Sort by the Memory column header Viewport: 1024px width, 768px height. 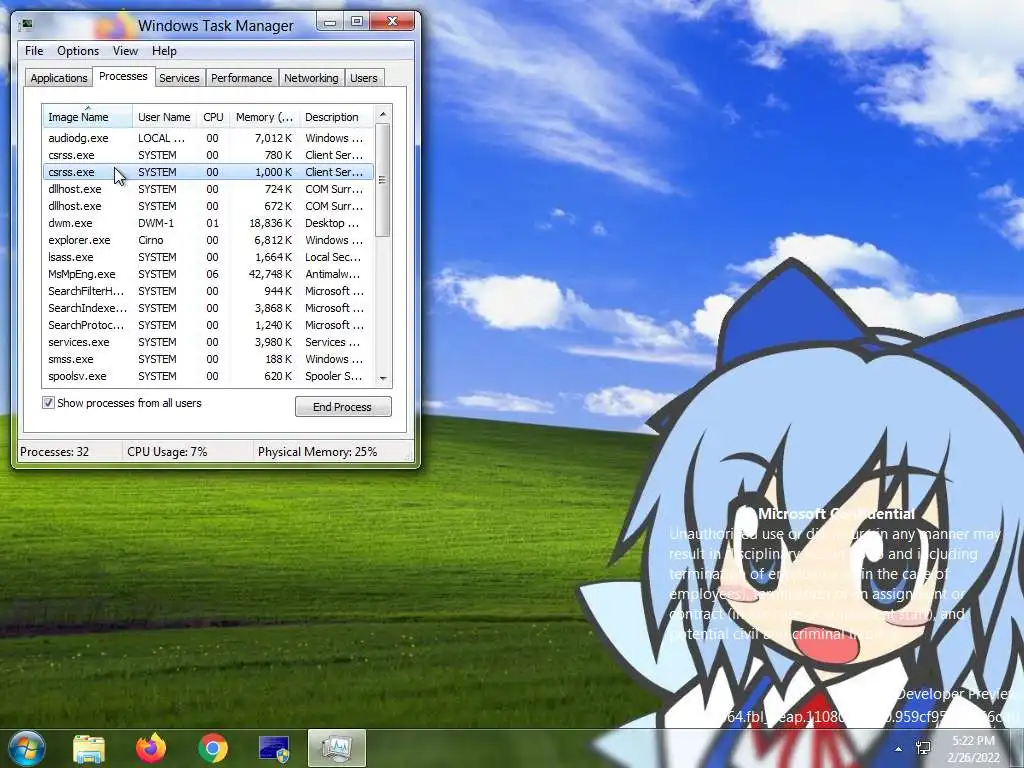264,117
